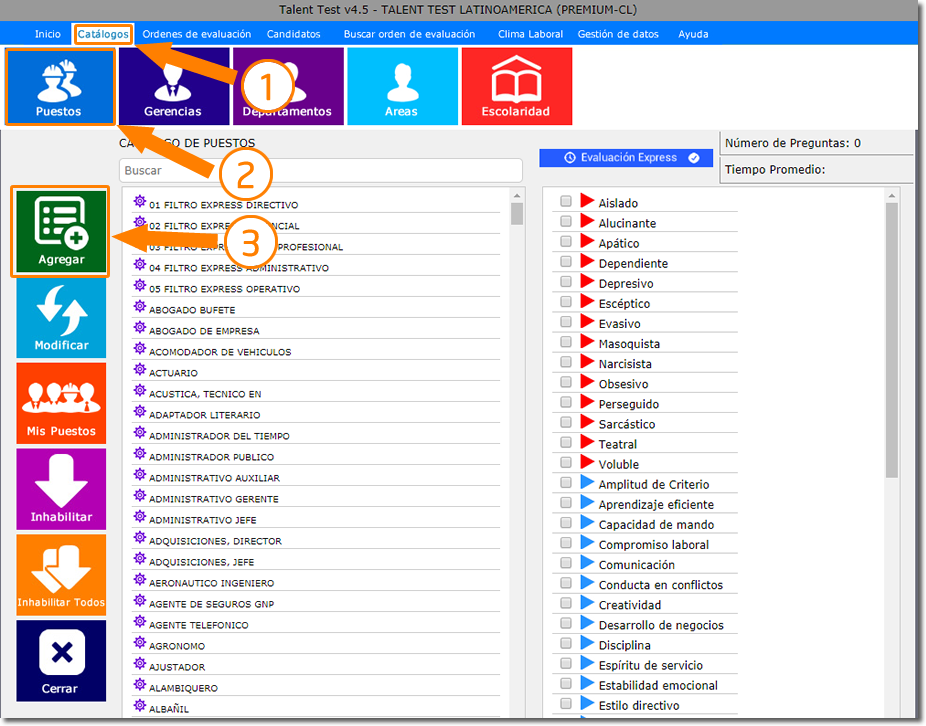Image resolution: width=926 pixels, height=726 pixels.
Task: Check the Capacidad de mando checkbox
Action: [566, 523]
